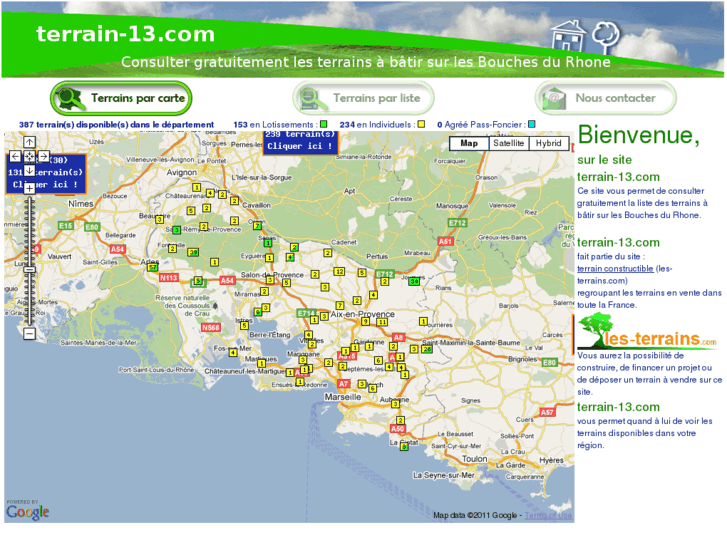
Task: Click the zoom slider handle
Action: tap(29, 270)
